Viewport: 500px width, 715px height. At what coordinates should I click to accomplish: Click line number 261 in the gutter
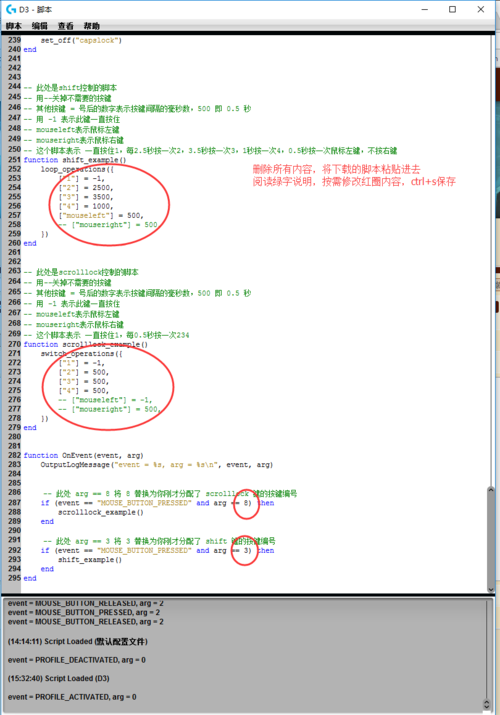(15, 252)
